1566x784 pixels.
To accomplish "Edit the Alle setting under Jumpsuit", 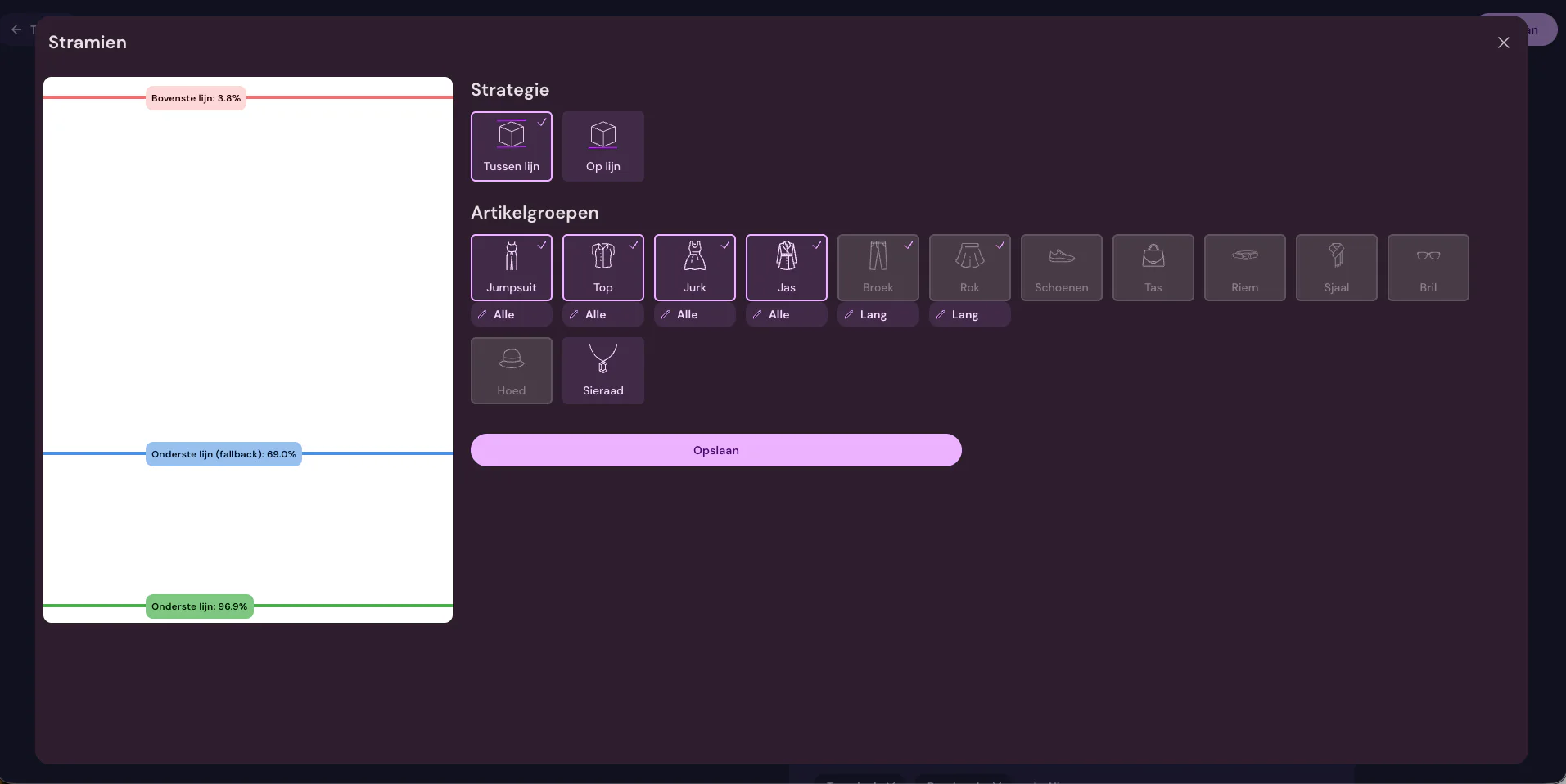I will [x=512, y=314].
